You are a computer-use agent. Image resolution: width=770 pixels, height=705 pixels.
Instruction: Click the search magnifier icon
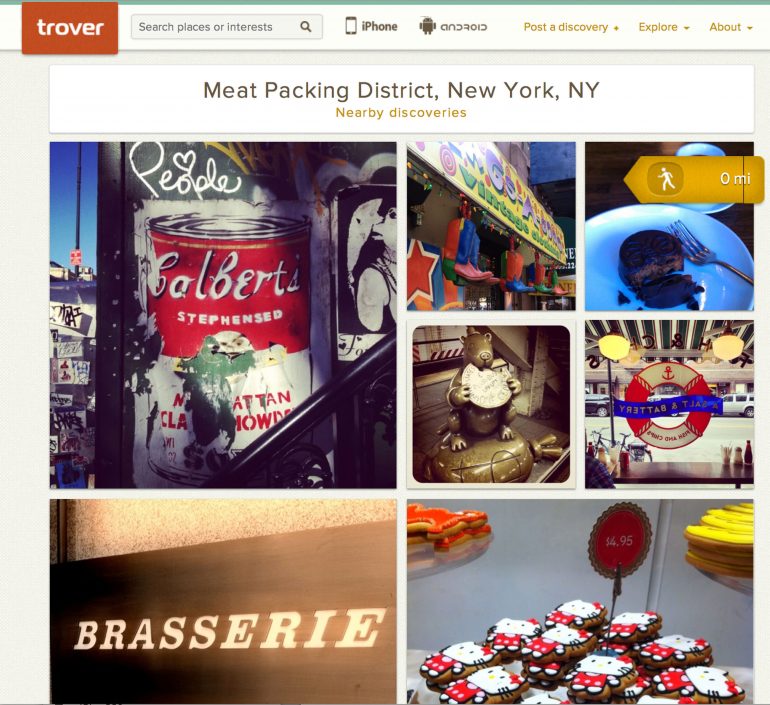coord(305,27)
